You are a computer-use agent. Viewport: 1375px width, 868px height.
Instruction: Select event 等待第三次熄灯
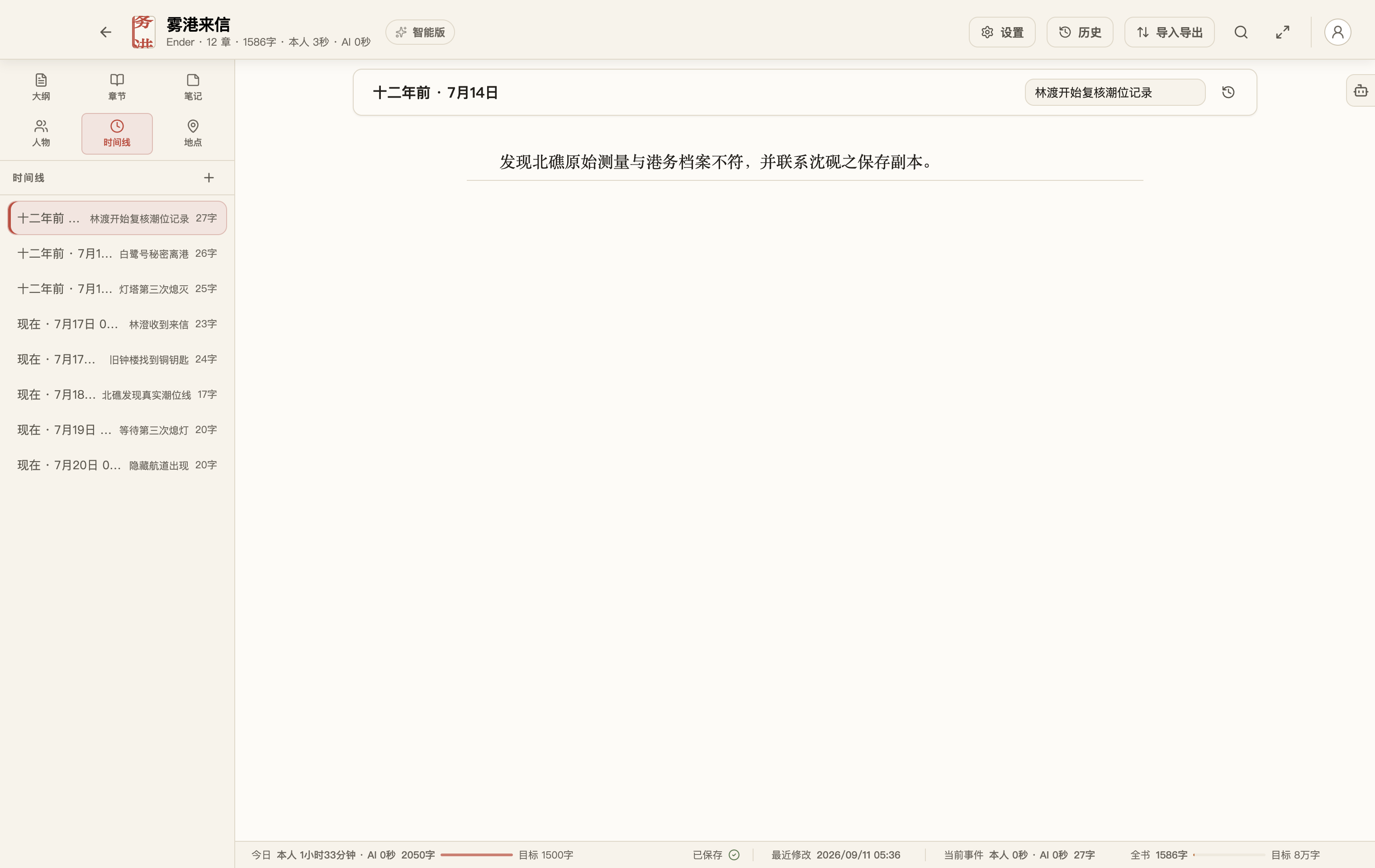pyautogui.click(x=117, y=430)
